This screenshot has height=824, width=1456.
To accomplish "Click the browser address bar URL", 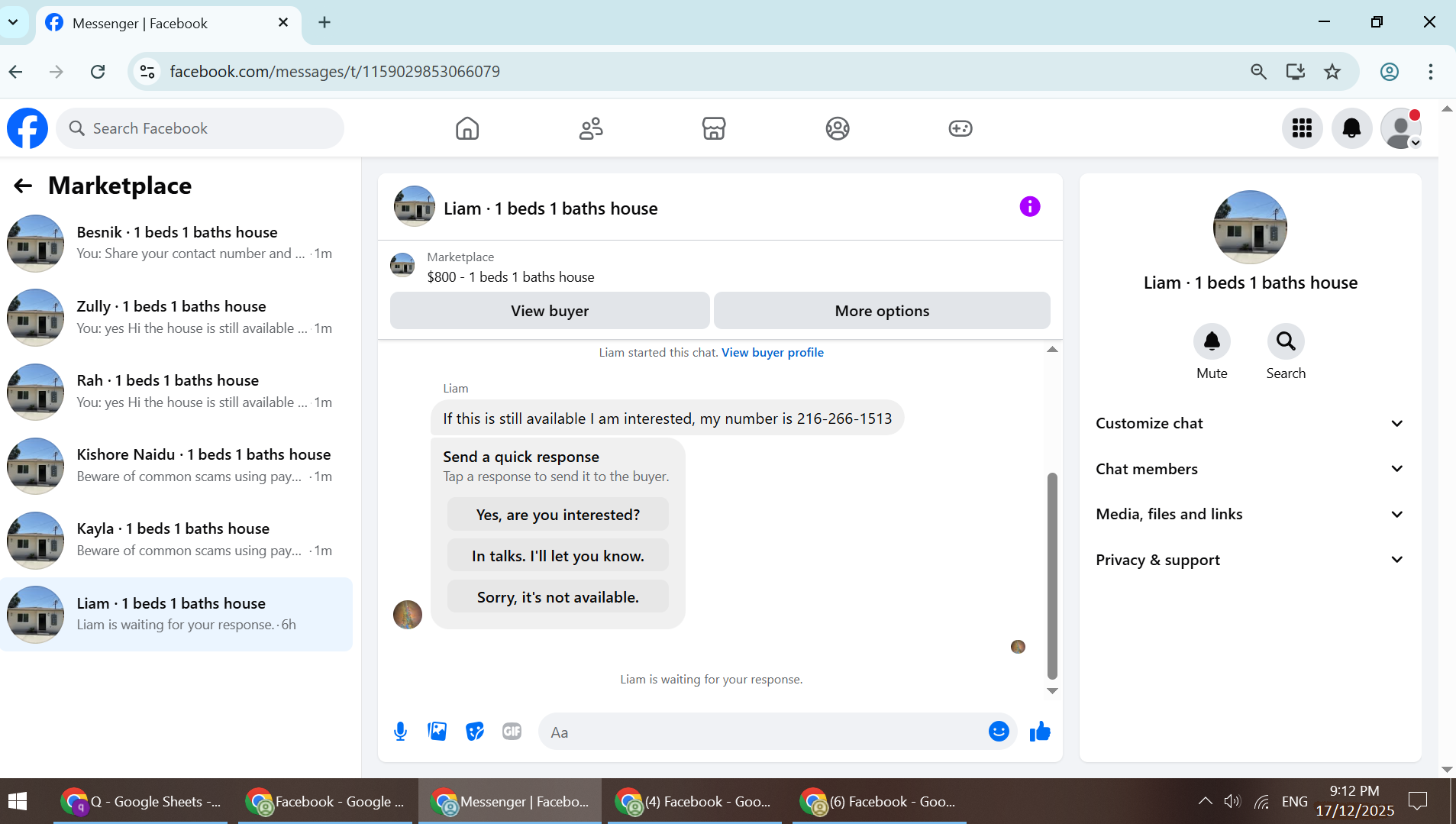I will pos(334,72).
